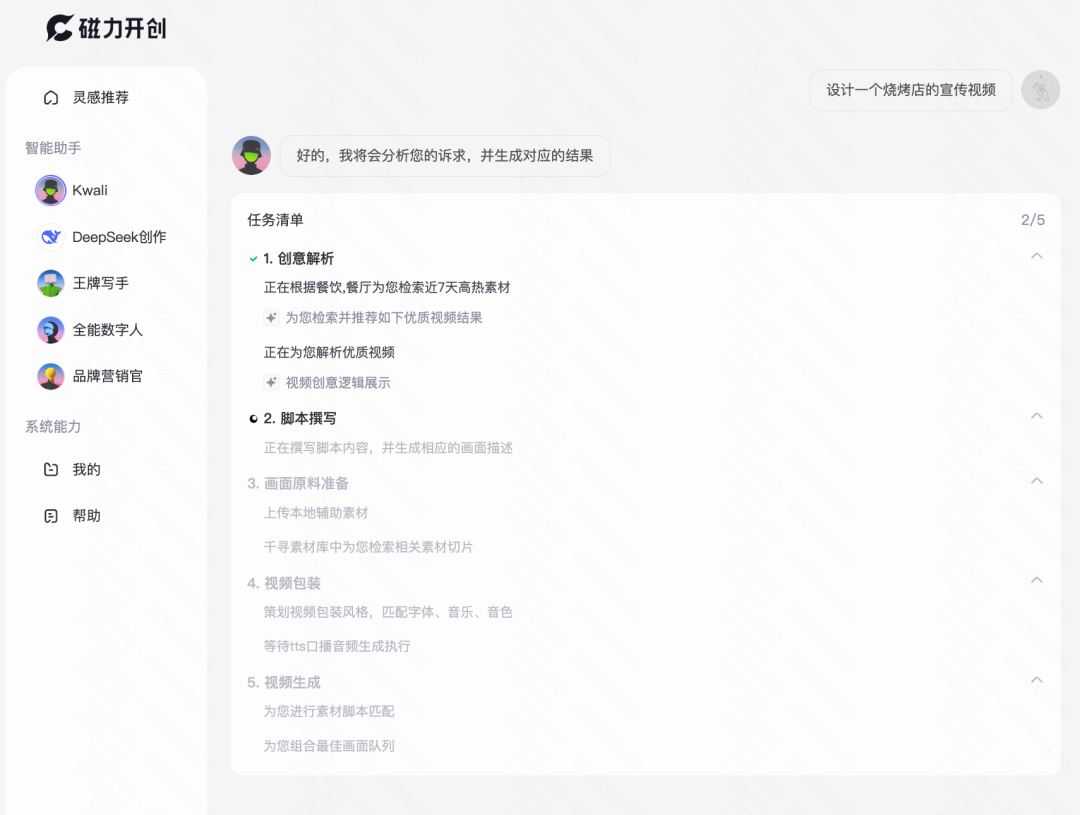Open 视频创意逻辑展示 result link
Image resolution: width=1080 pixels, height=815 pixels.
pos(337,383)
